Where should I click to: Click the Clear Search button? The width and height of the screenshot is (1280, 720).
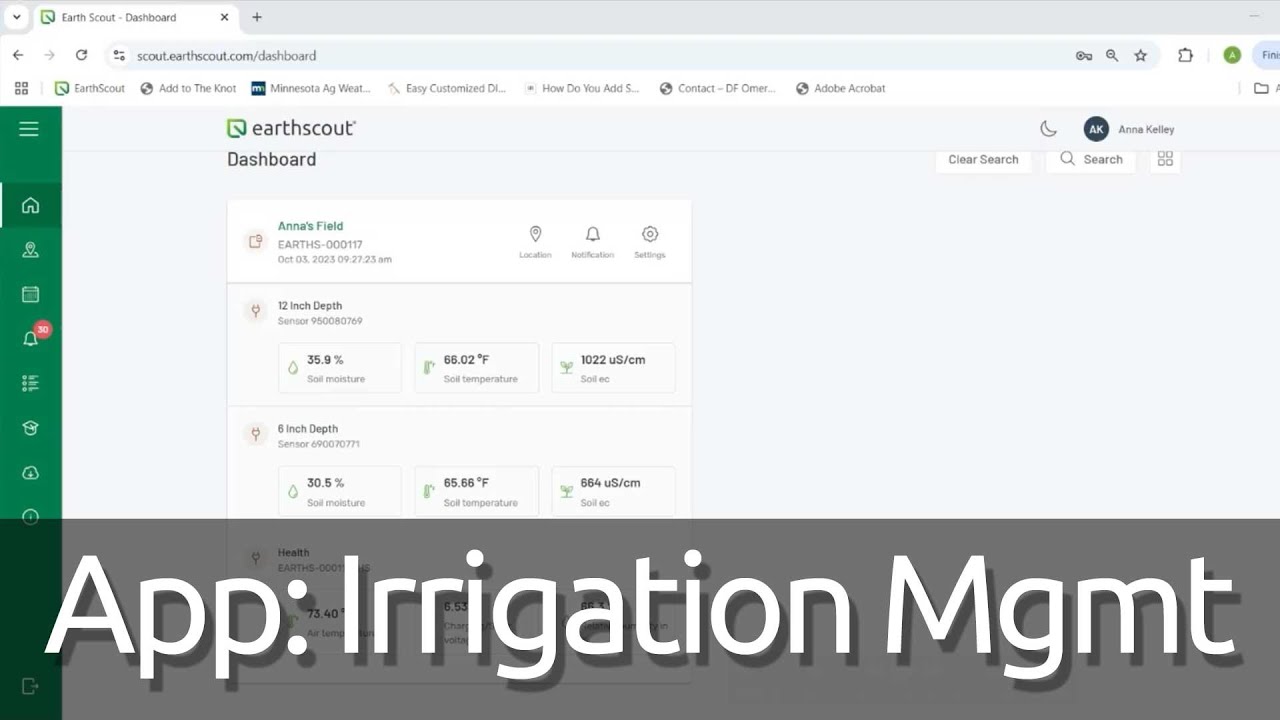pyautogui.click(x=983, y=160)
